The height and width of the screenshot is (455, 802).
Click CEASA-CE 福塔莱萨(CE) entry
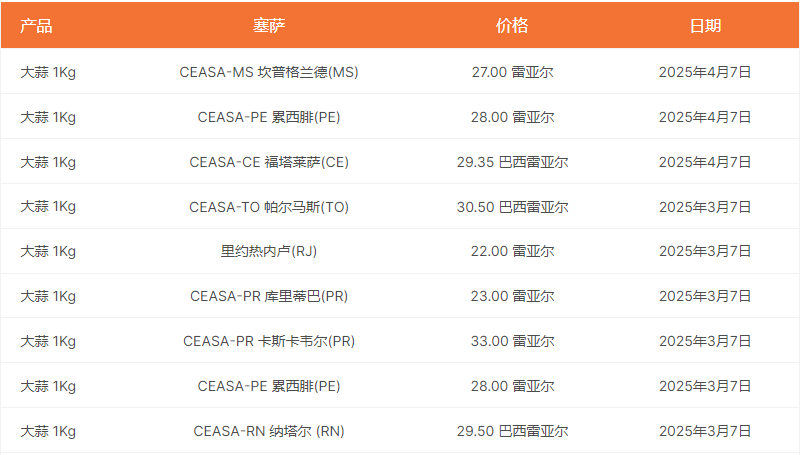[x=269, y=162]
